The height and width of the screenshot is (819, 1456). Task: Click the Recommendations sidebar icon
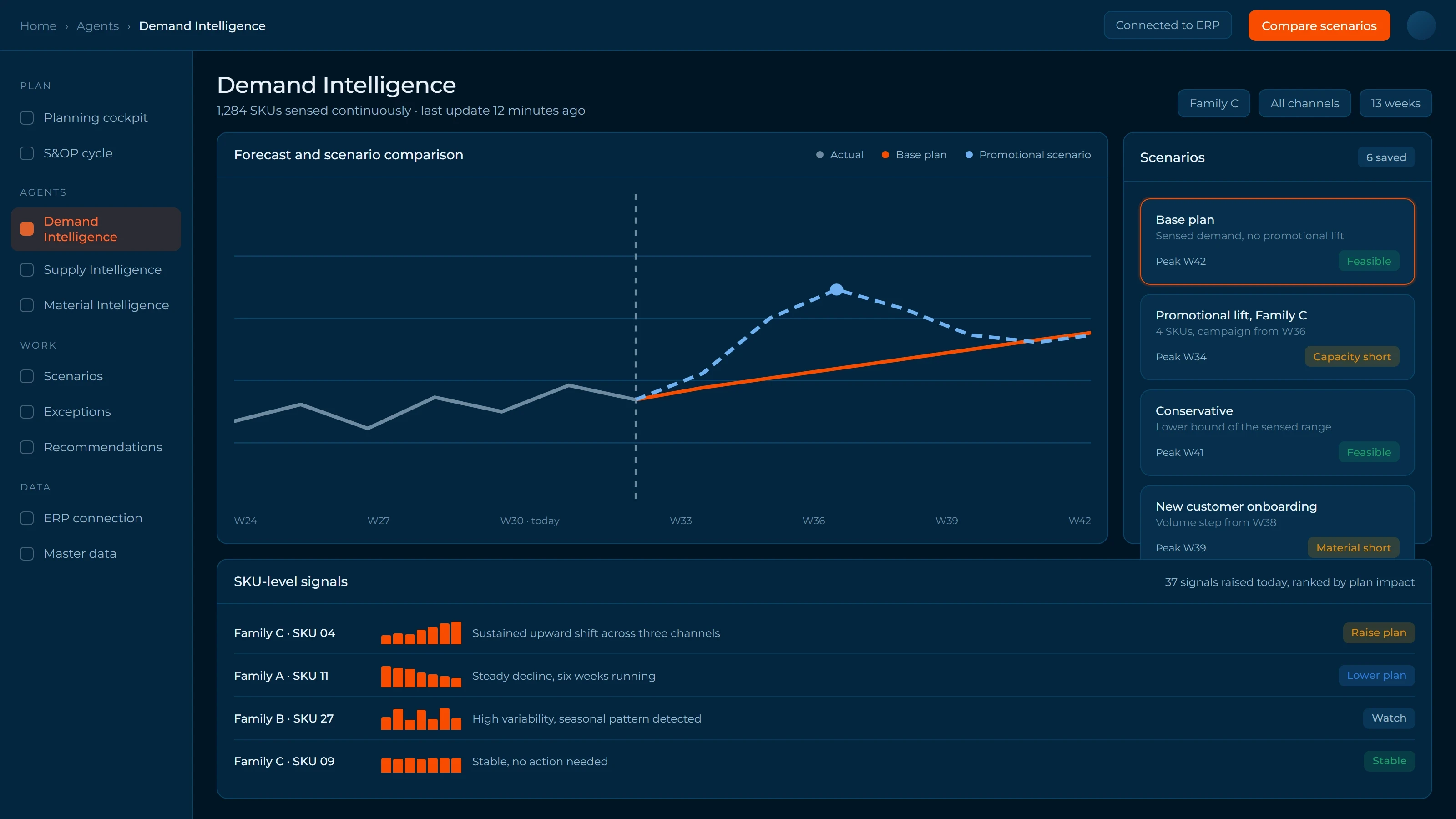click(26, 447)
